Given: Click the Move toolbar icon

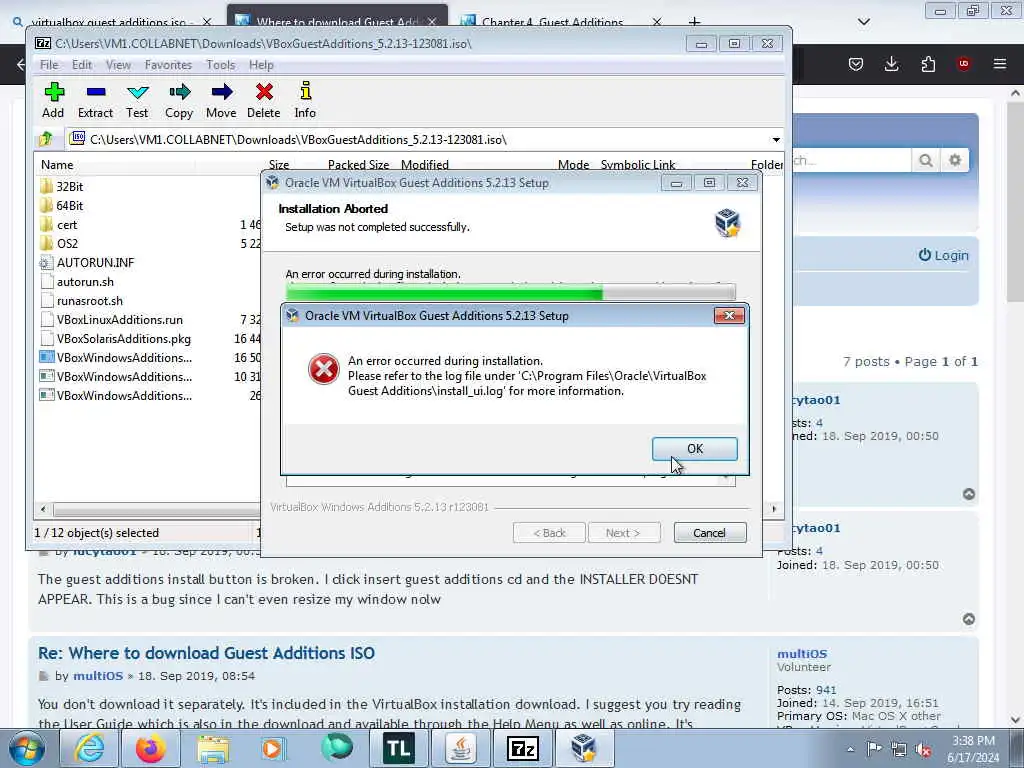Looking at the screenshot, I should (x=221, y=100).
